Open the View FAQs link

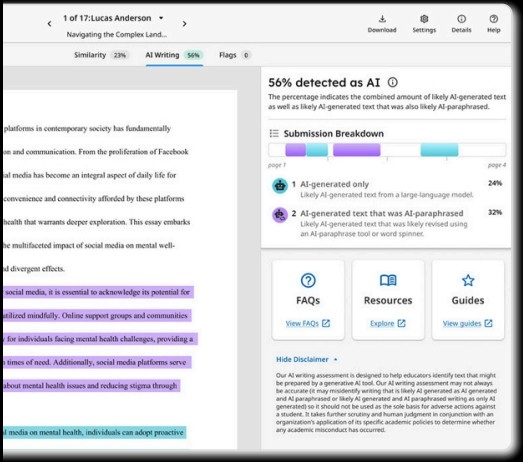(x=308, y=323)
